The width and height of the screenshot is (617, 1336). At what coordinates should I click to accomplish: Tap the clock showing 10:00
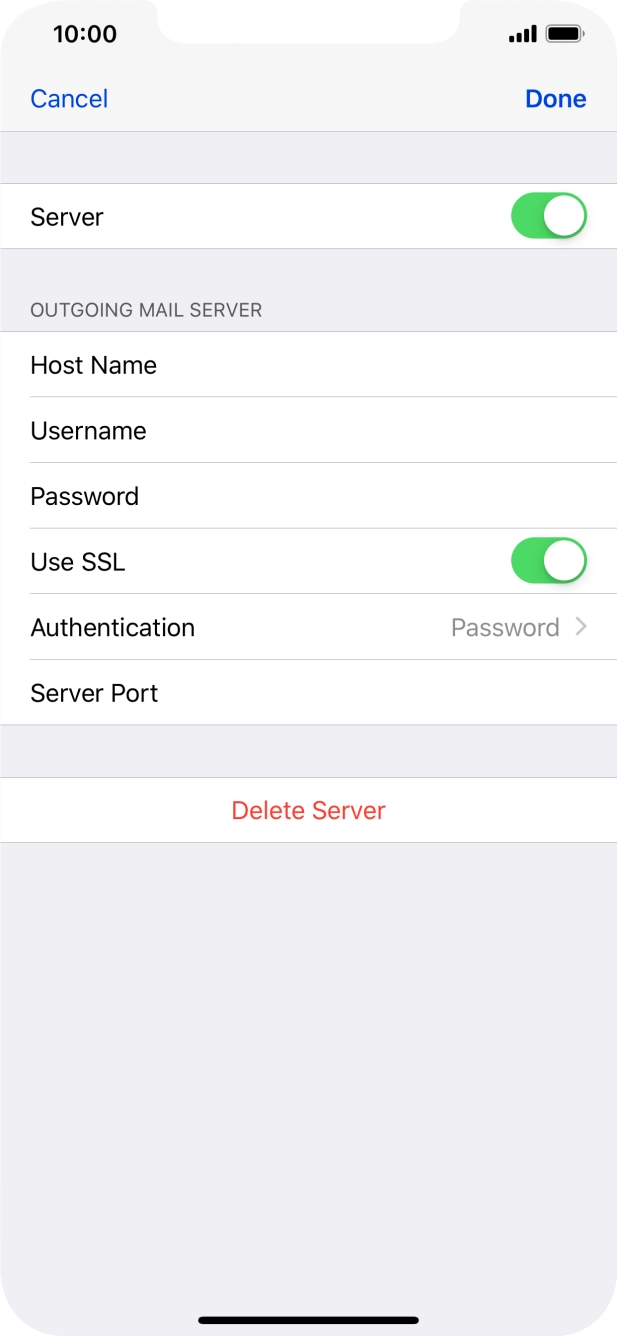[x=85, y=34]
